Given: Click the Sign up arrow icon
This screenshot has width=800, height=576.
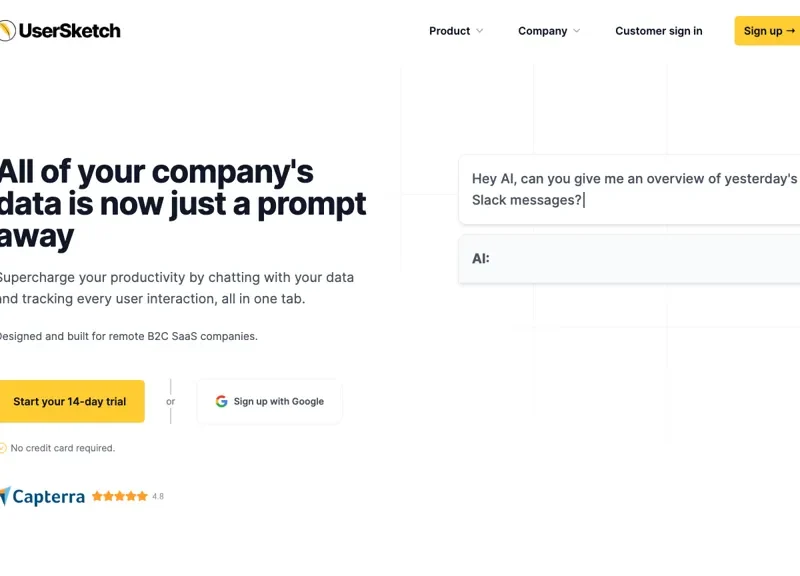Looking at the screenshot, I should tap(790, 31).
